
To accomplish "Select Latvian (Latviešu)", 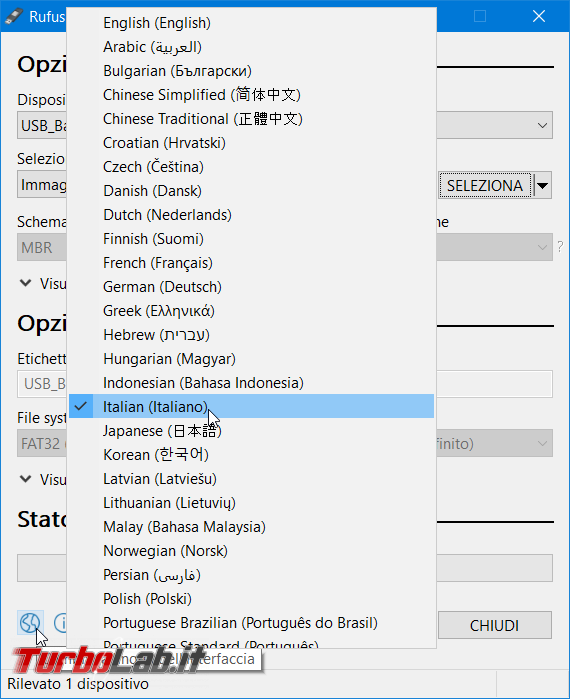I will point(251,479).
